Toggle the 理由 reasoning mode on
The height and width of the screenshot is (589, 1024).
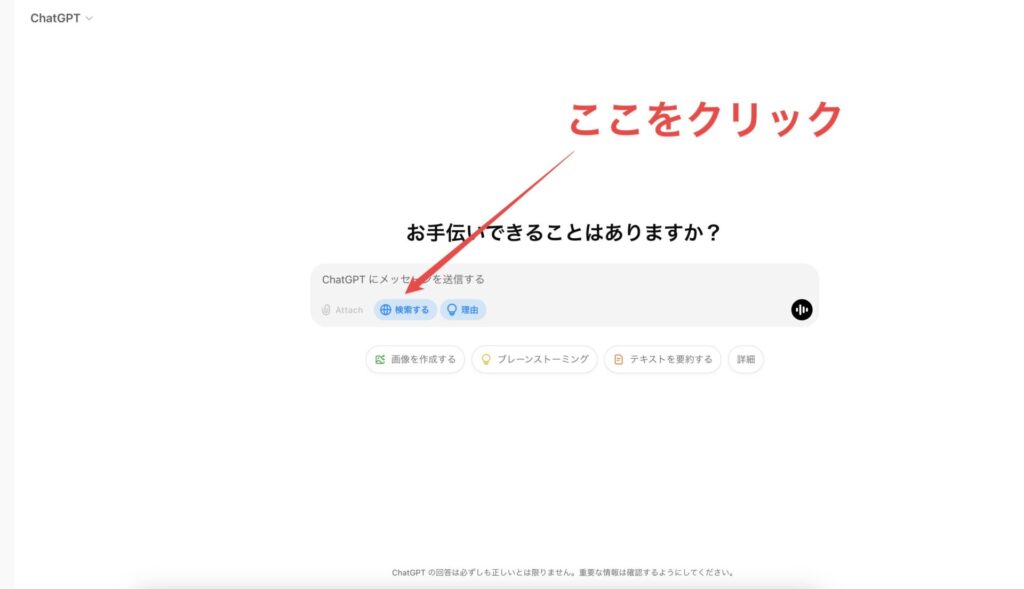pos(463,309)
